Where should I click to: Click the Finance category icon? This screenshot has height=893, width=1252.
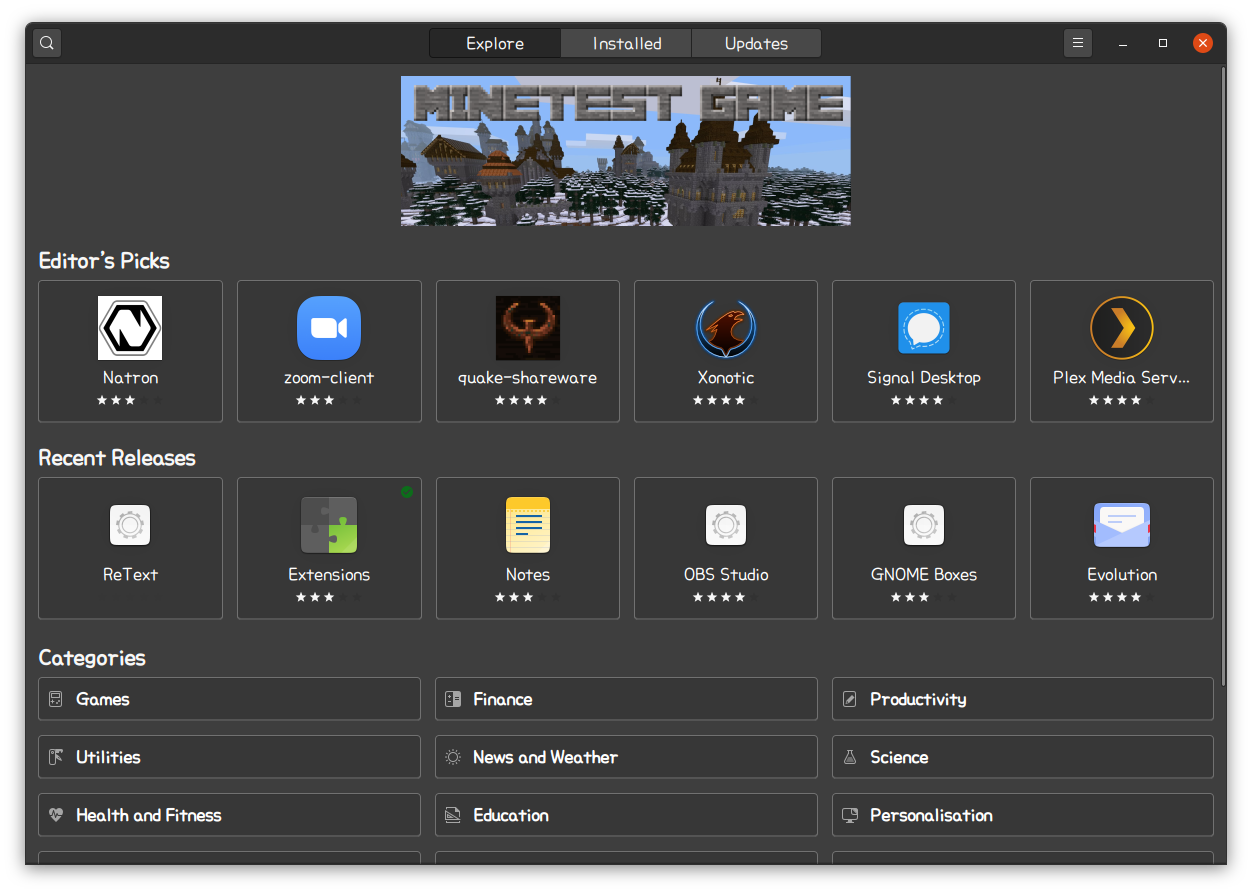point(453,699)
